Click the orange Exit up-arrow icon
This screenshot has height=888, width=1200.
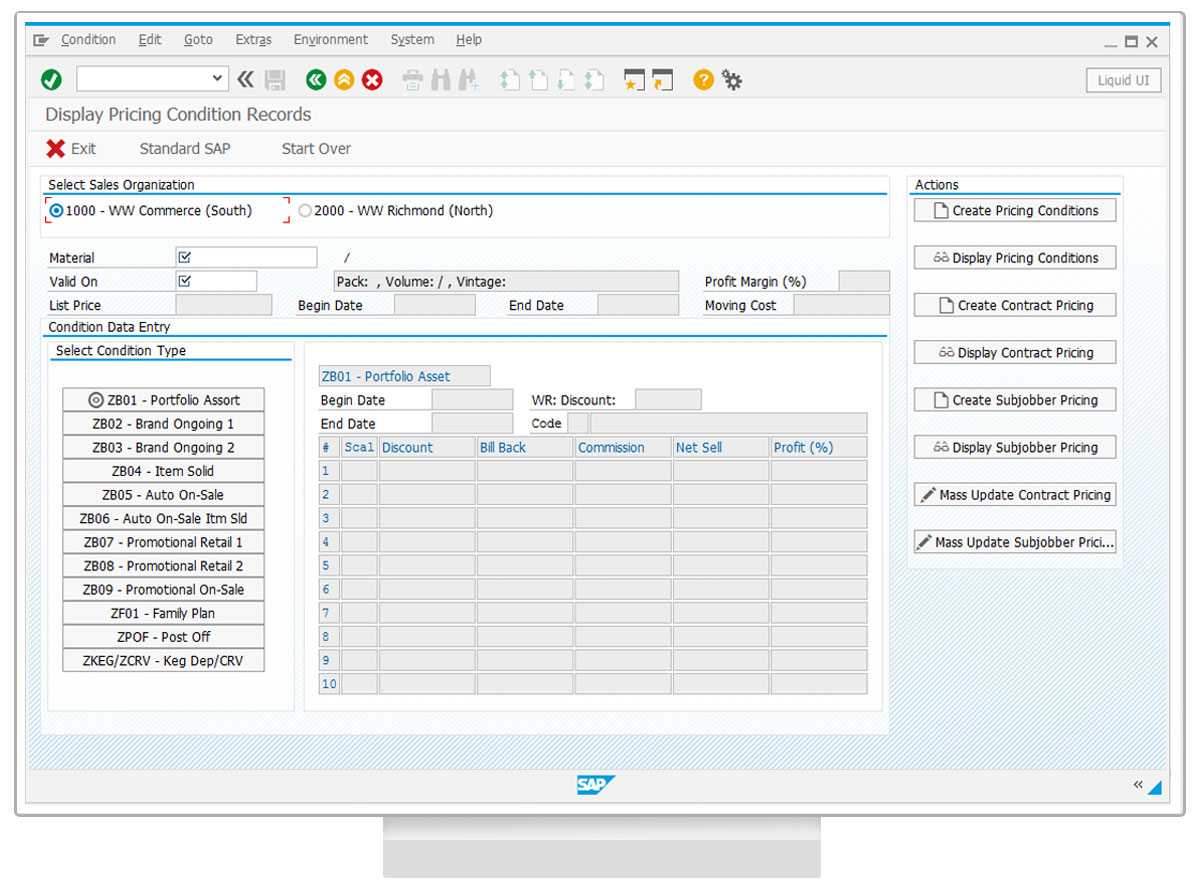pos(344,80)
